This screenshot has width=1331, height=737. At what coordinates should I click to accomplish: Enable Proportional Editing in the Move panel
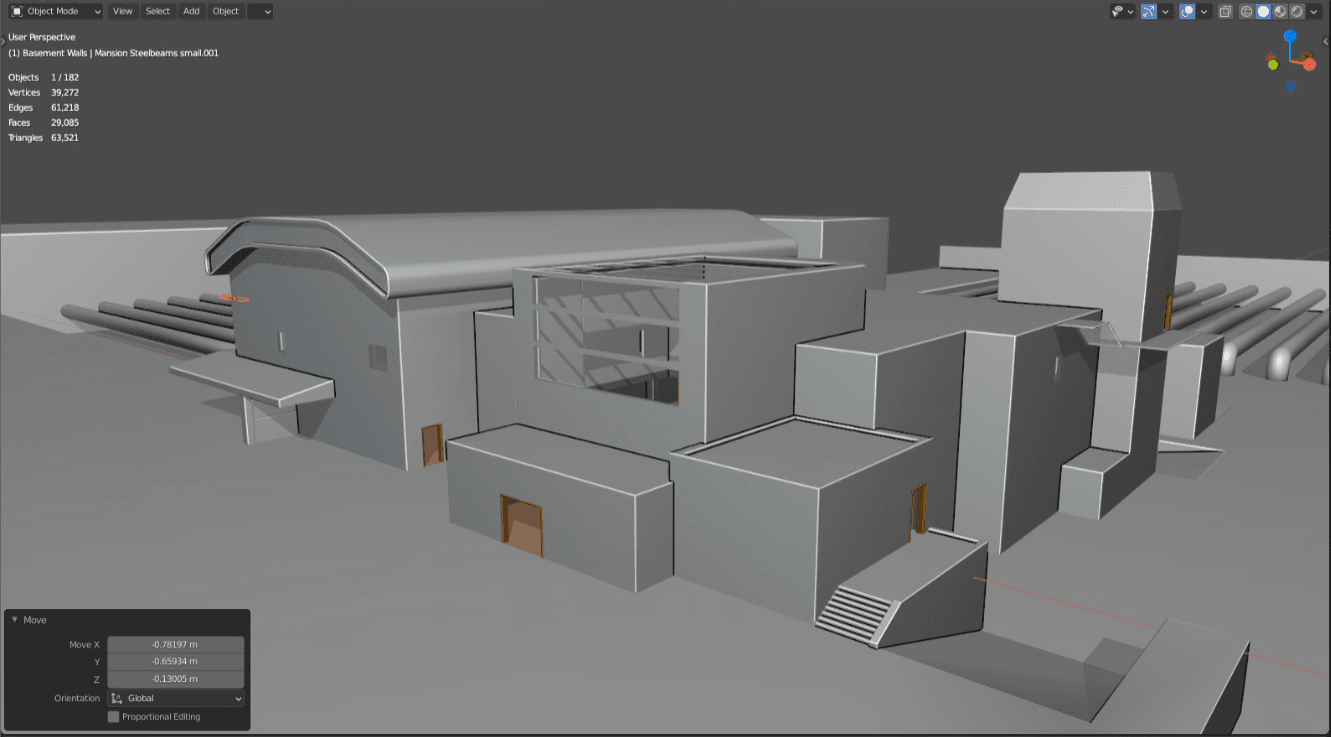[x=113, y=716]
